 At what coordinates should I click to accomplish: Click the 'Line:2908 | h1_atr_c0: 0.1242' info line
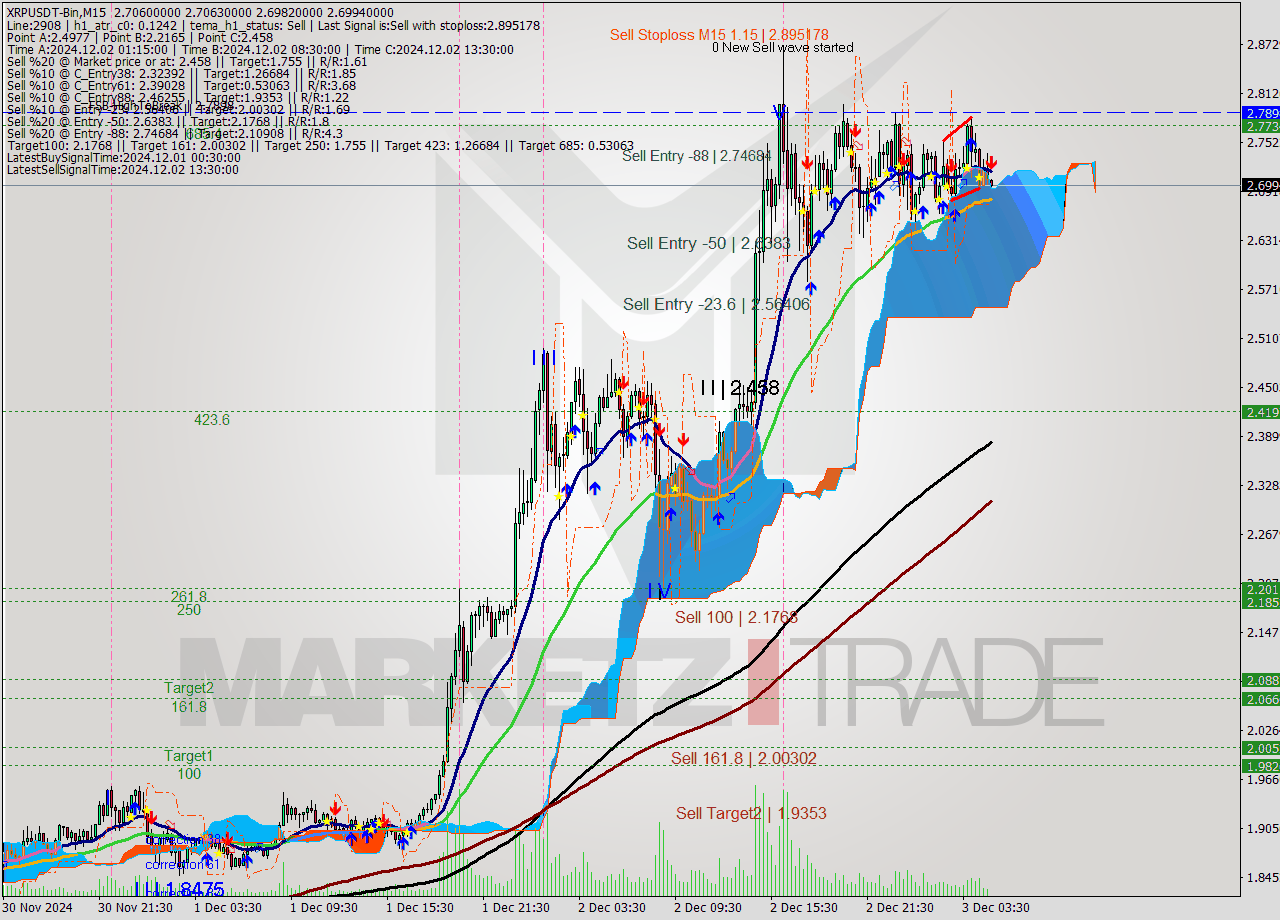273,26
